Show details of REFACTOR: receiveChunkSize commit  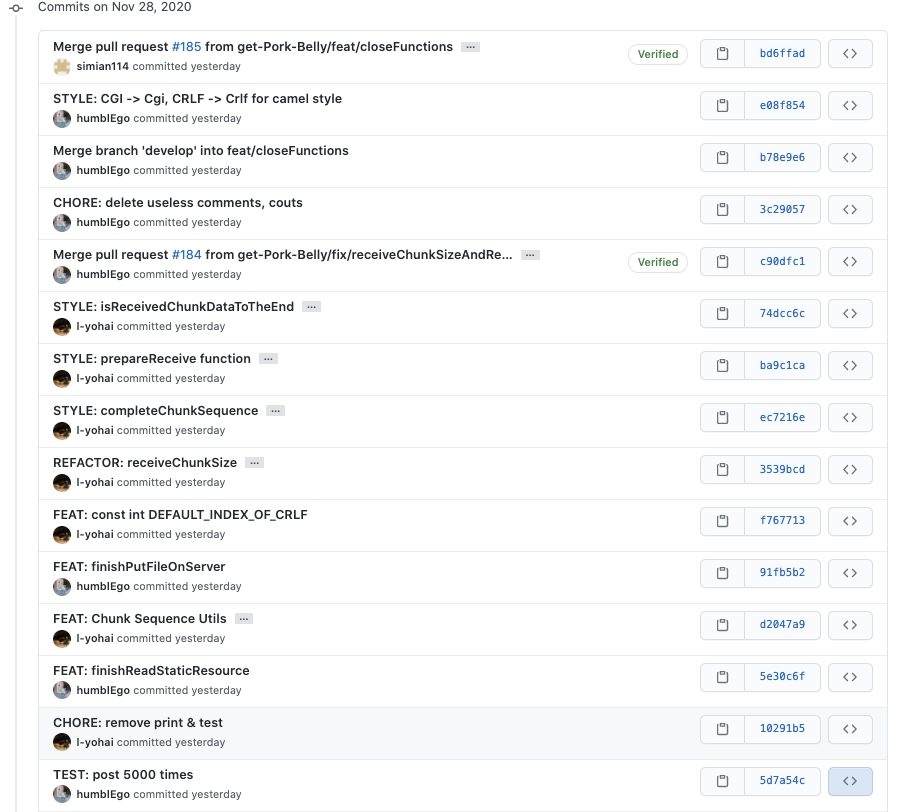(x=255, y=463)
